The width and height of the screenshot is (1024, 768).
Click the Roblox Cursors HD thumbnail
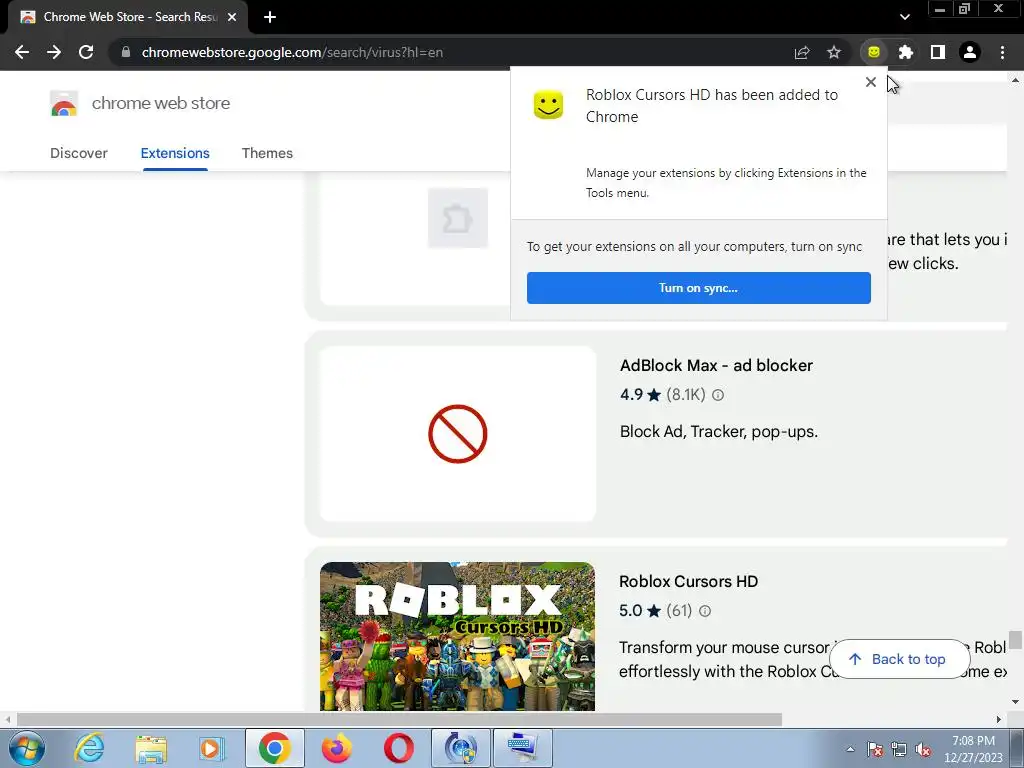pyautogui.click(x=457, y=636)
